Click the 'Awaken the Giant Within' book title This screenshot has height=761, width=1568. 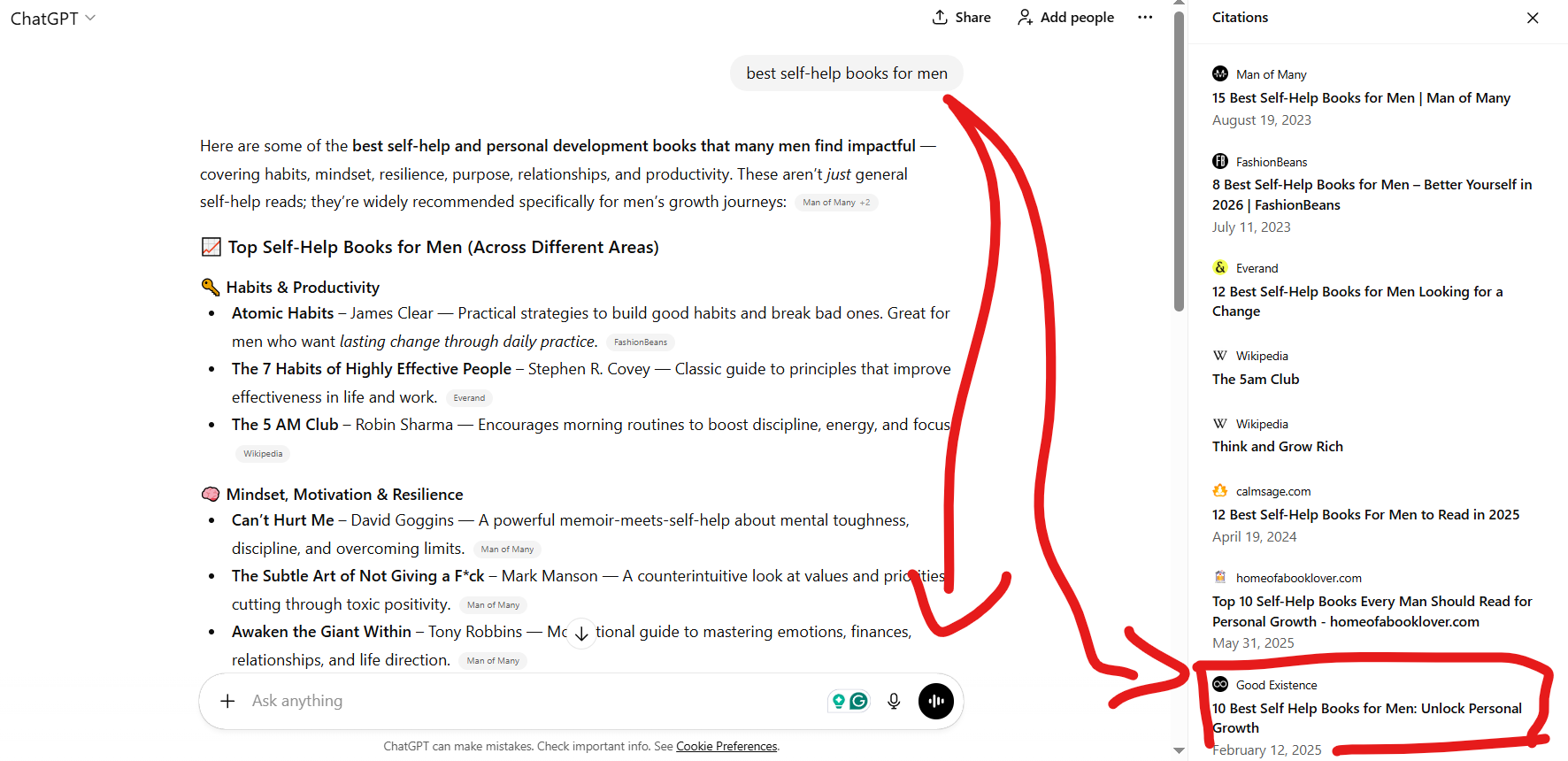(321, 632)
